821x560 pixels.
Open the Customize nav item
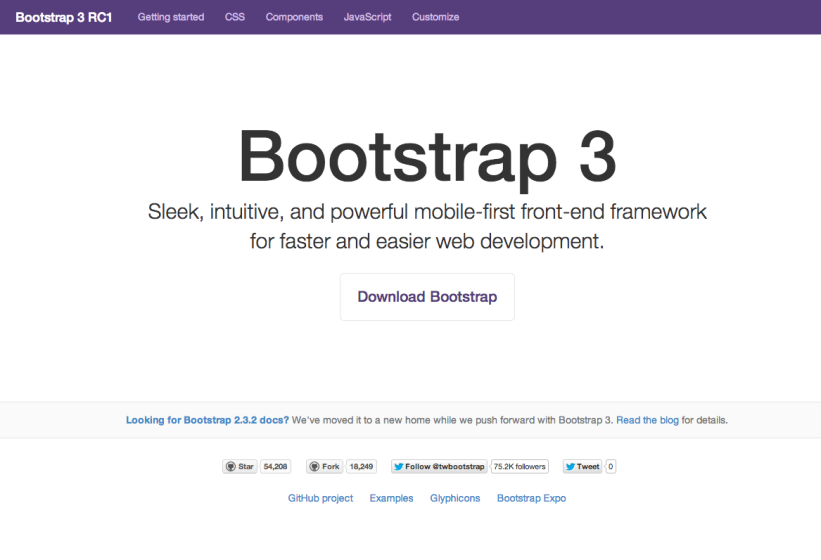pos(436,17)
